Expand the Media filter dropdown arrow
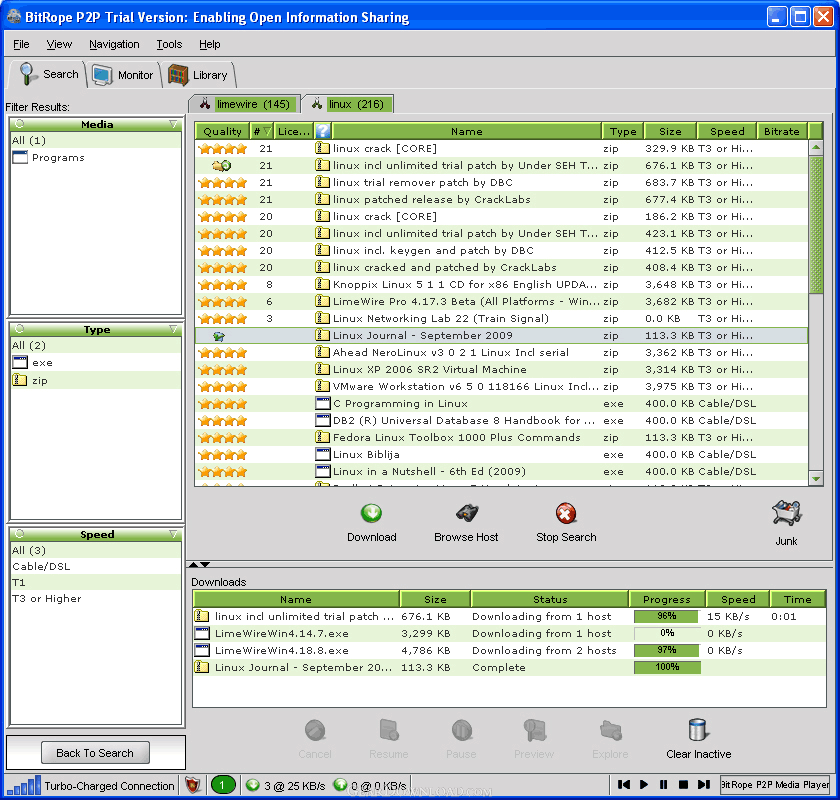 (174, 124)
